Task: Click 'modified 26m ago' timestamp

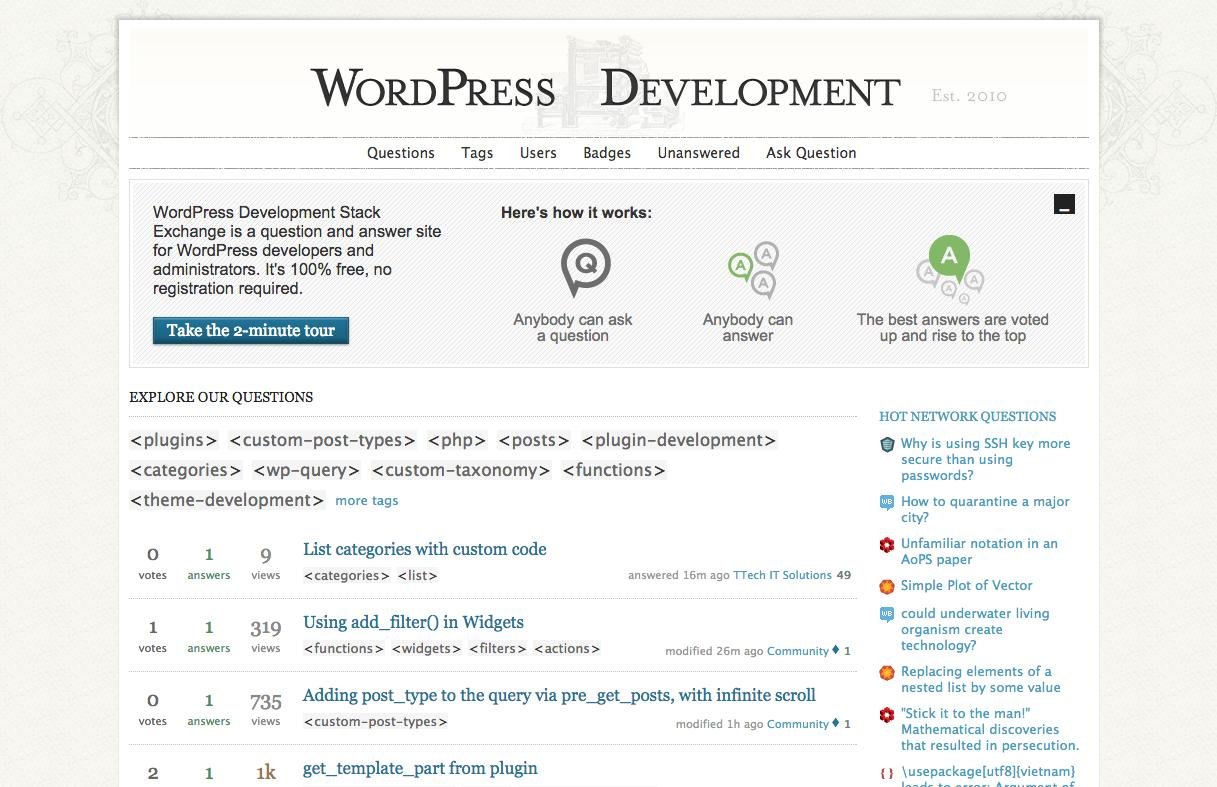Action: coord(714,651)
